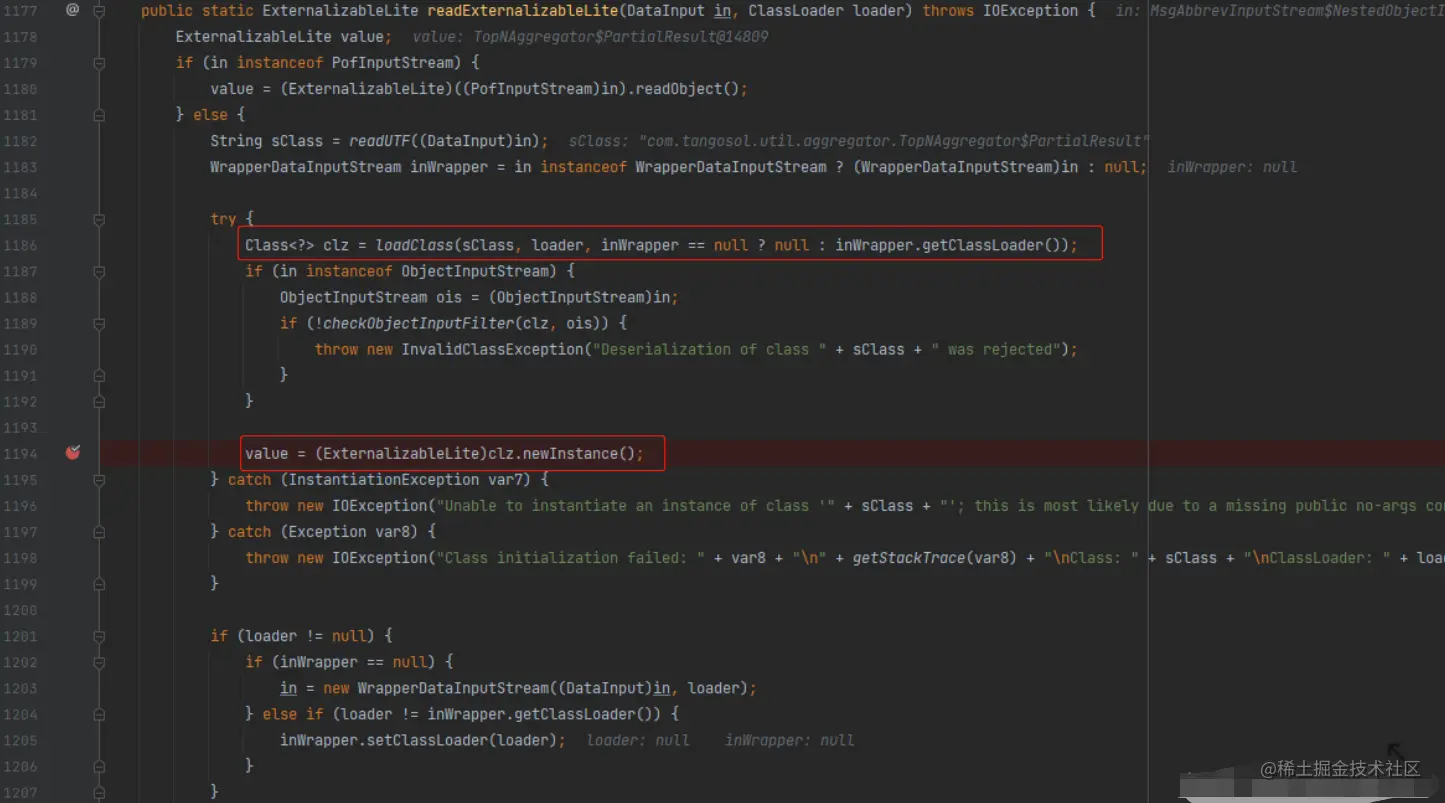Click the fold marker at line 1204
The width and height of the screenshot is (1445, 803).
point(99,714)
